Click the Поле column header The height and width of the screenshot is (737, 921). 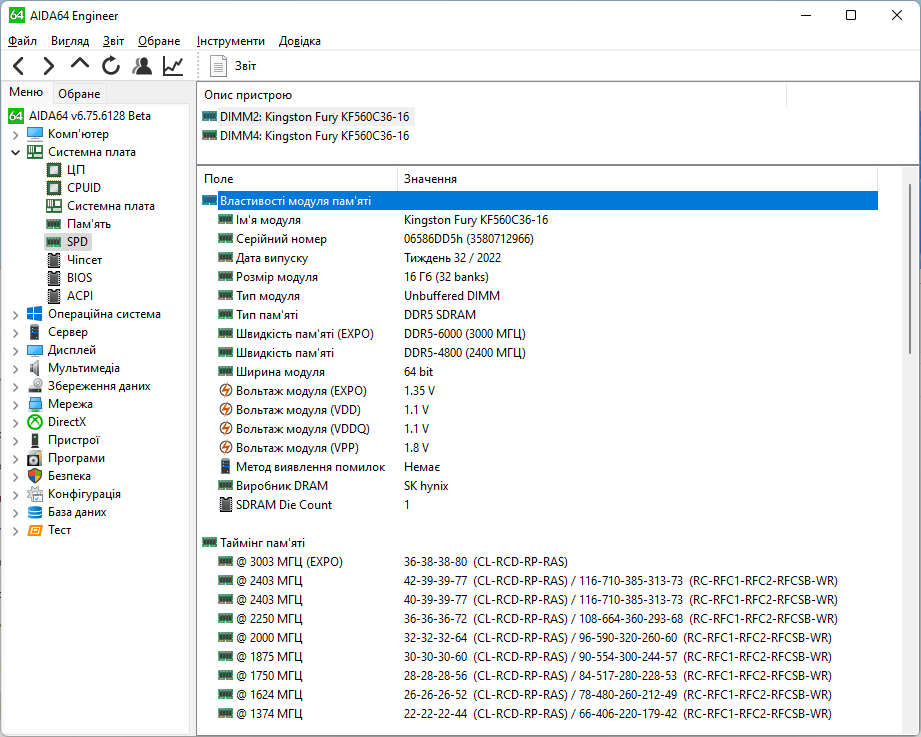point(298,179)
